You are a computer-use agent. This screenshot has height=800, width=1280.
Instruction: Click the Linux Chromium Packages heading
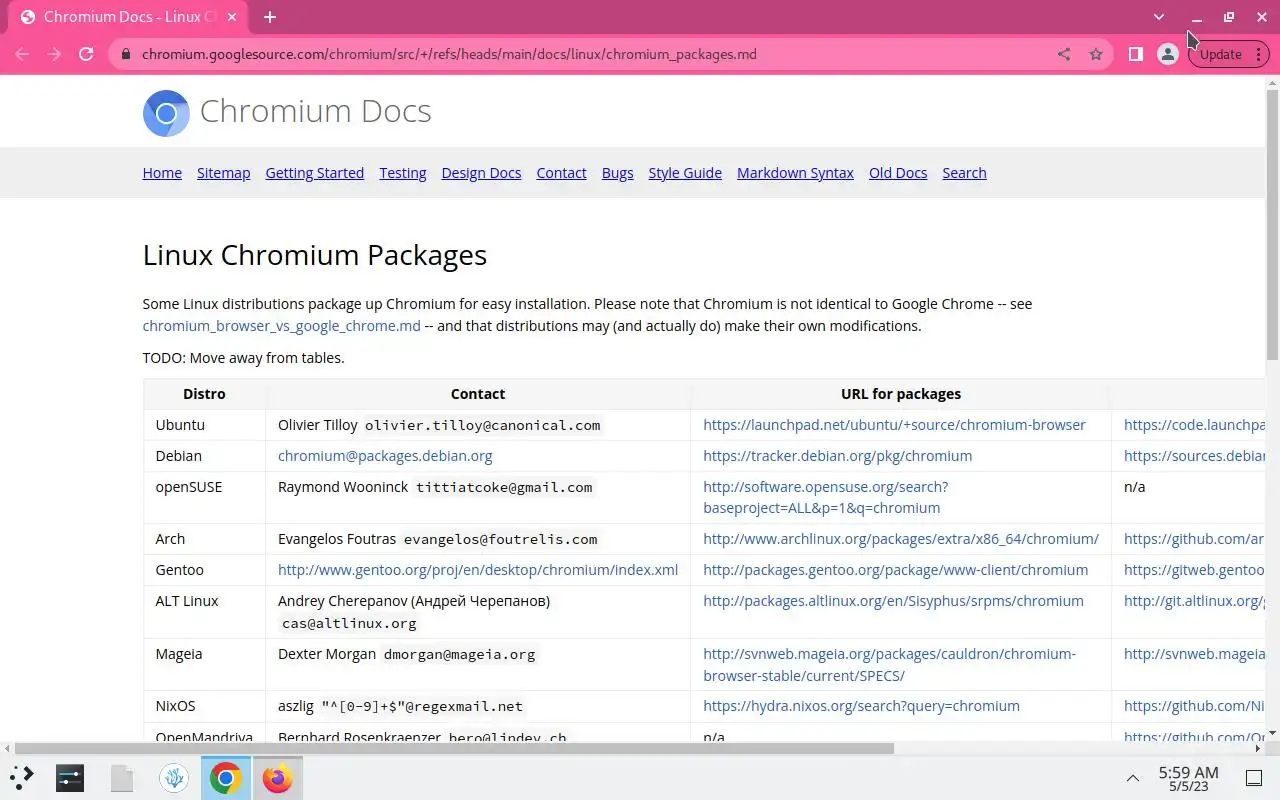[314, 255]
